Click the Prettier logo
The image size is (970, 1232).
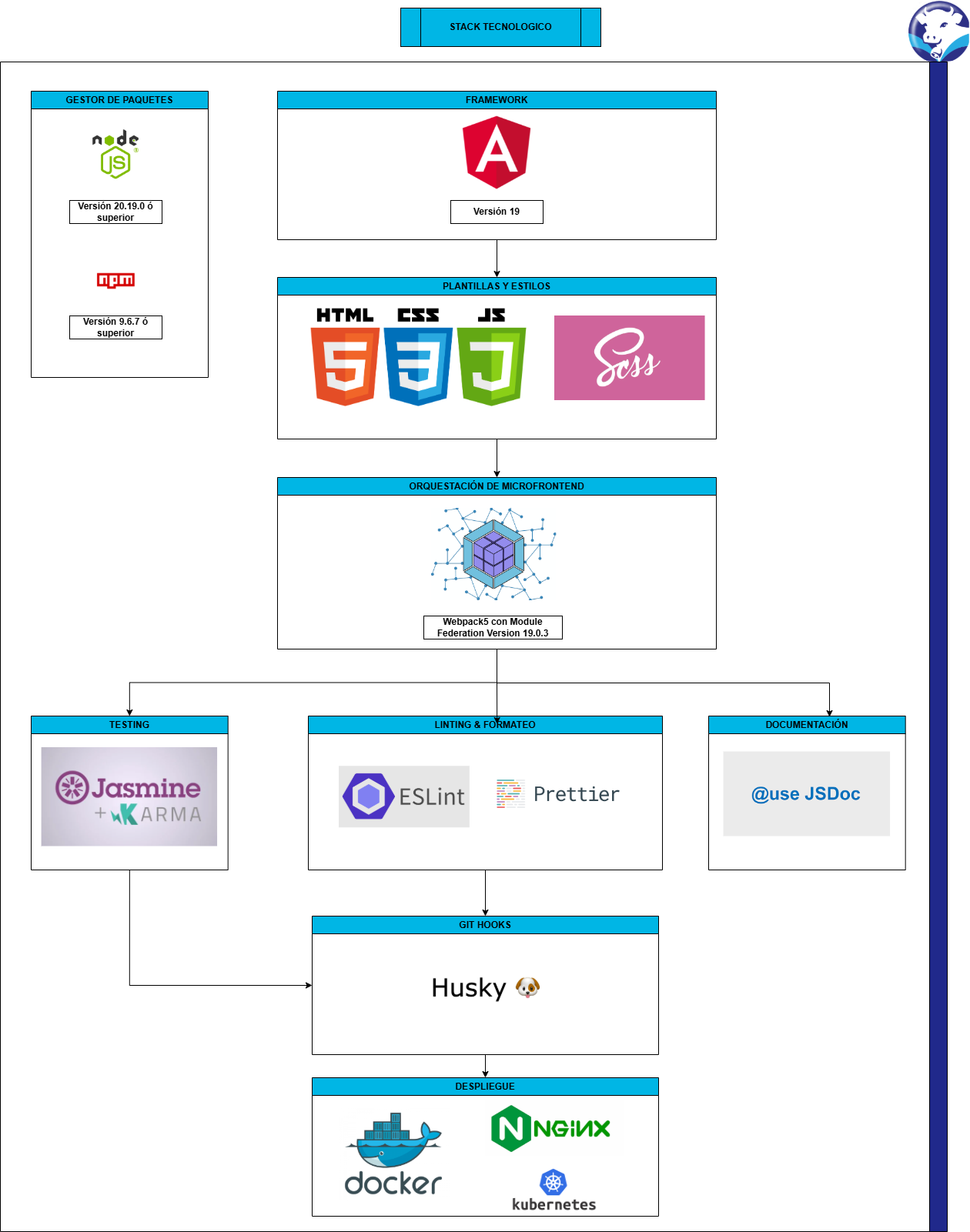pyautogui.click(x=558, y=794)
